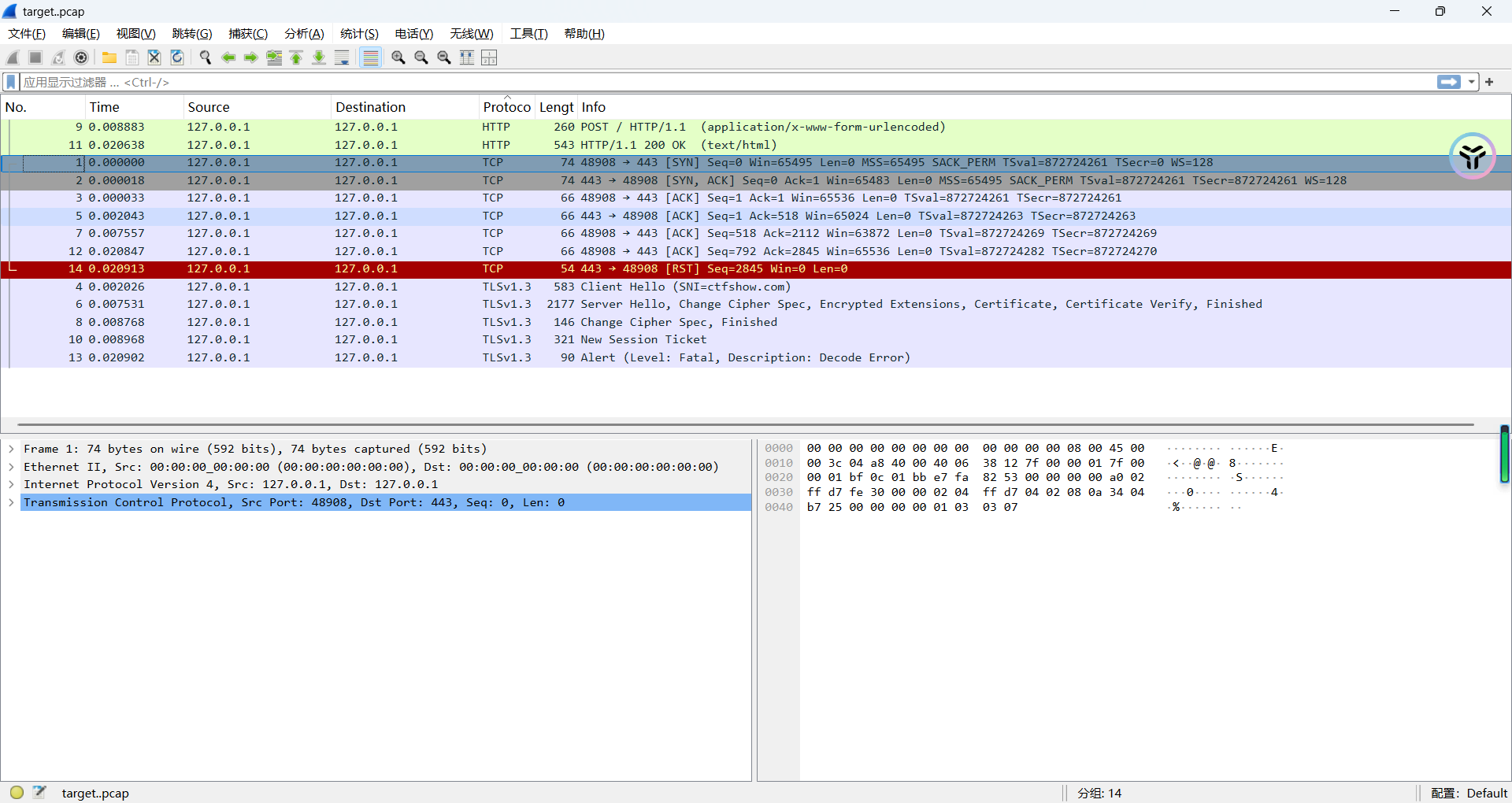Add a display filter button with plus
Image resolution: width=1512 pixels, height=803 pixels.
[x=1489, y=82]
